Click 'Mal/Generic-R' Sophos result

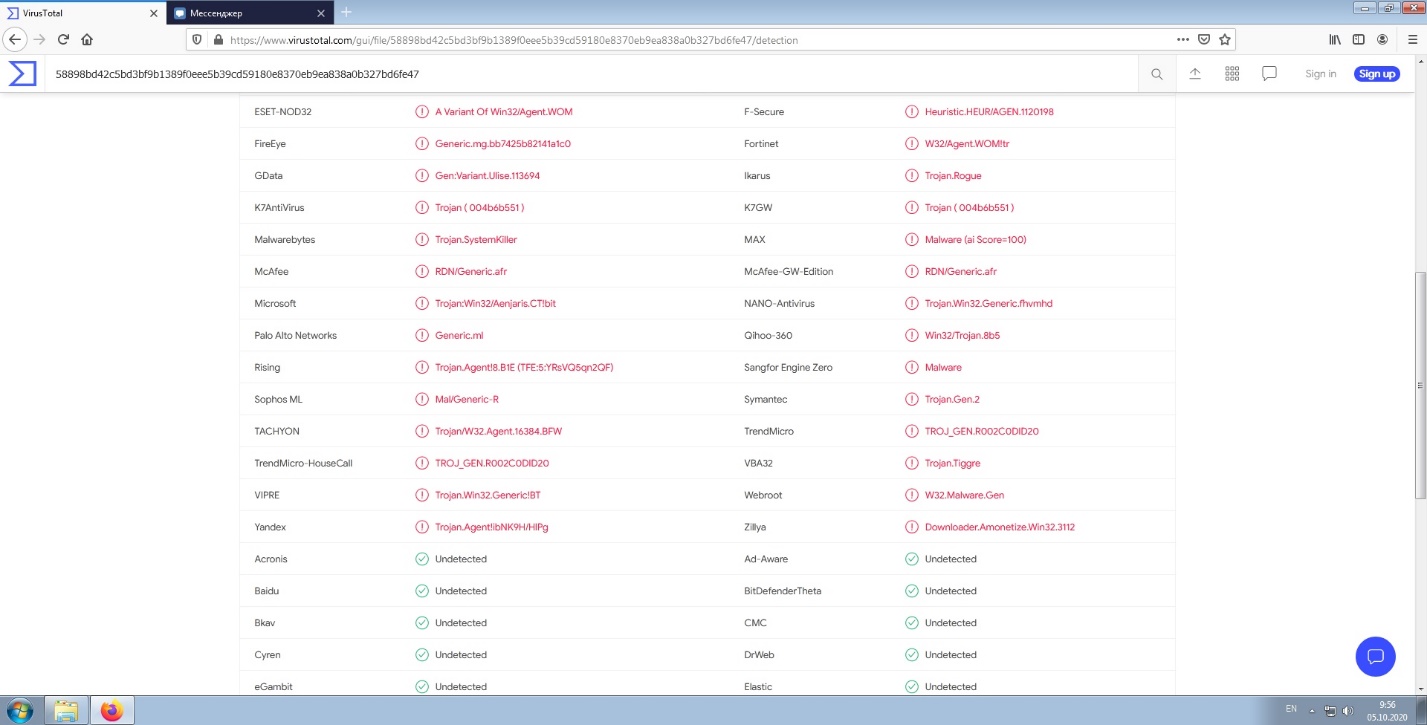pos(467,400)
